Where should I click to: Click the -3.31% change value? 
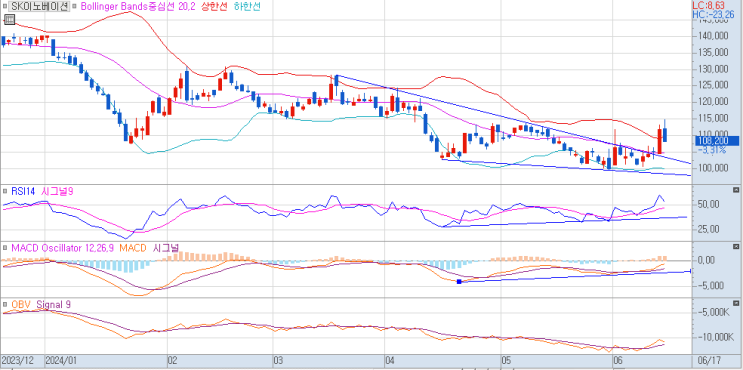[713, 150]
